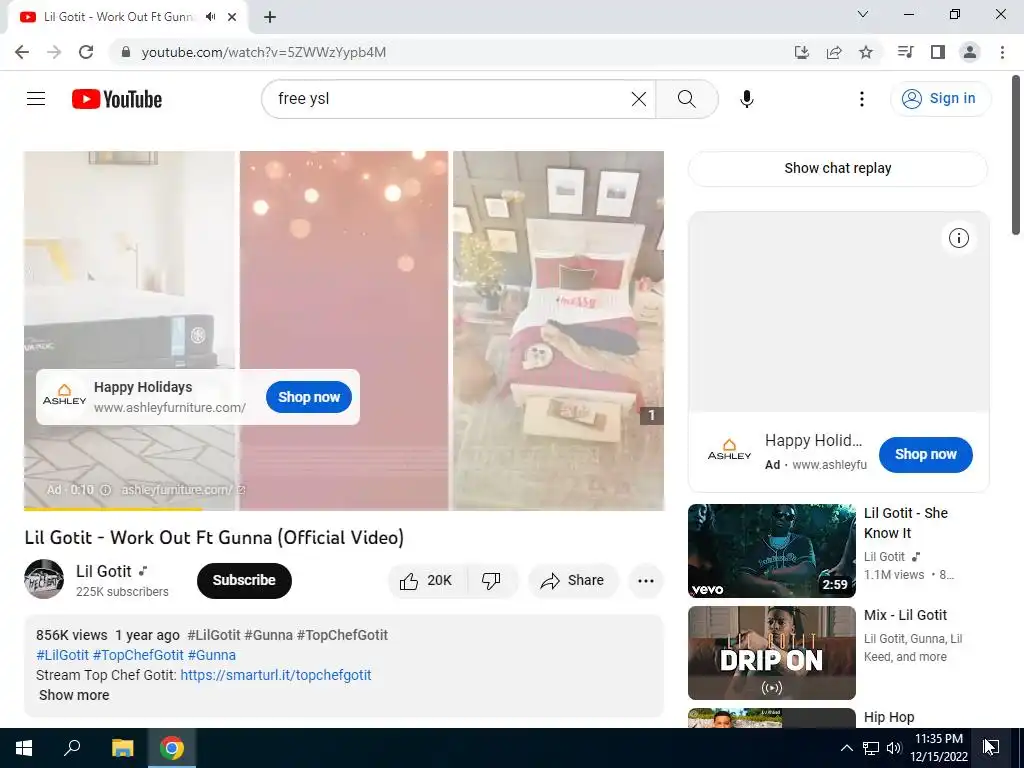Clear the search box with the X icon
The image size is (1024, 768).
[639, 99]
